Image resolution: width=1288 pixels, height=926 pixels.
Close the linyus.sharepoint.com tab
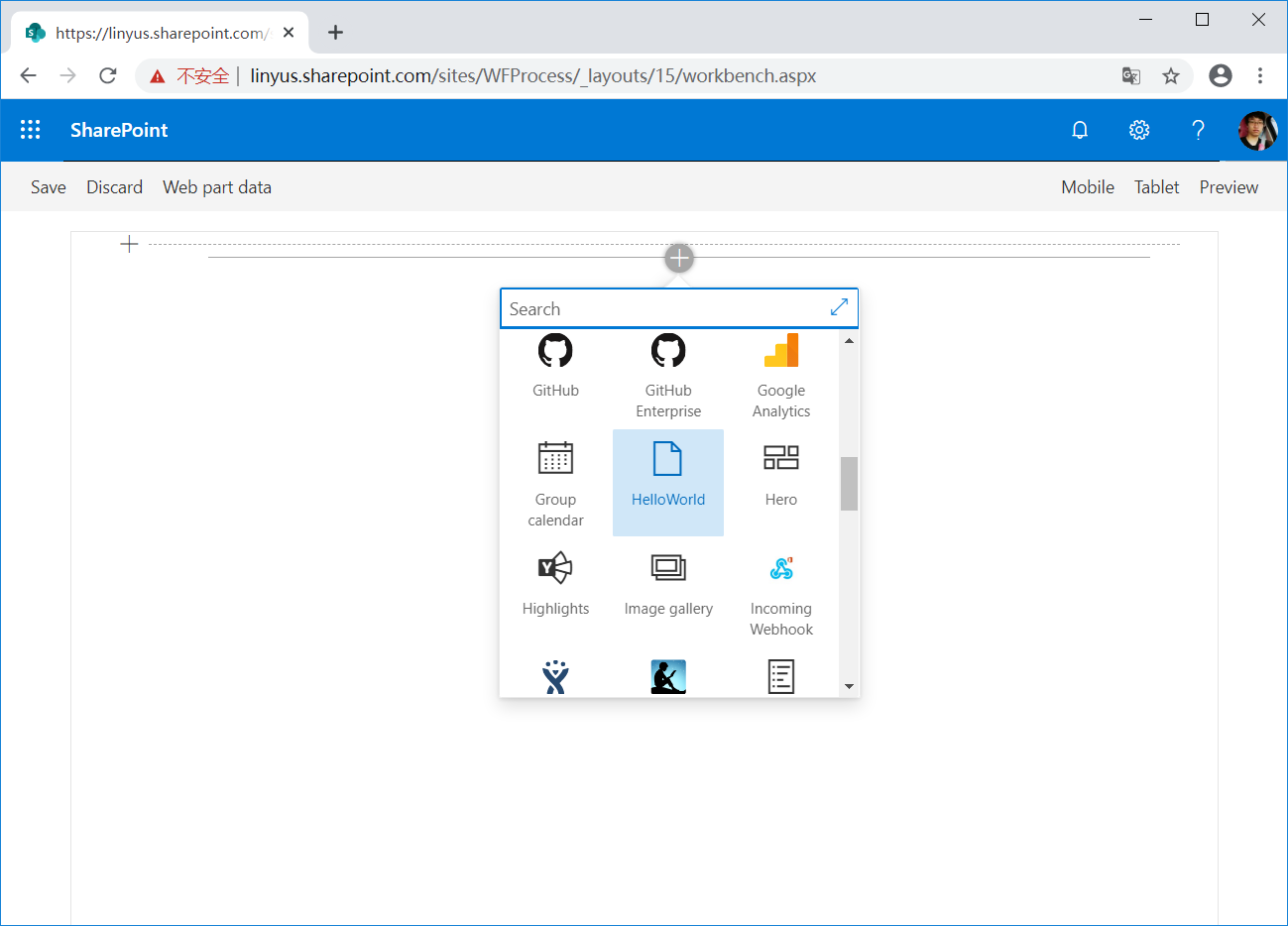coord(289,33)
